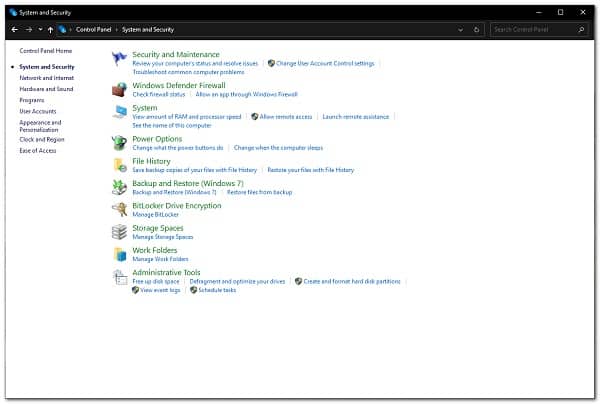Open Security and Maintenance heading
This screenshot has height=404, width=600.
click(176, 54)
